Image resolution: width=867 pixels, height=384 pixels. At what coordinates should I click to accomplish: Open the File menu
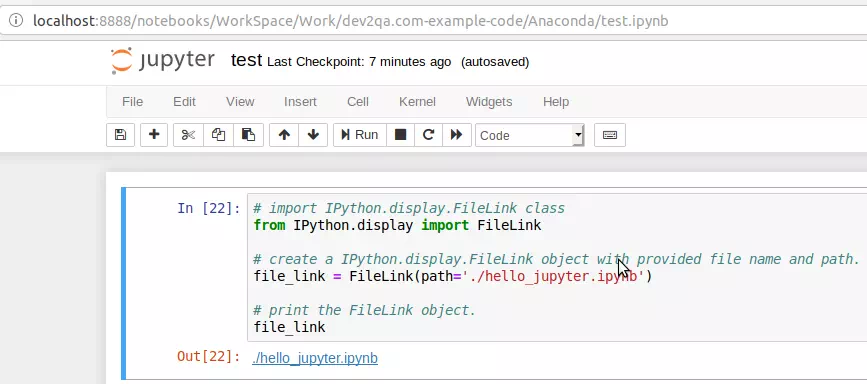(x=133, y=102)
